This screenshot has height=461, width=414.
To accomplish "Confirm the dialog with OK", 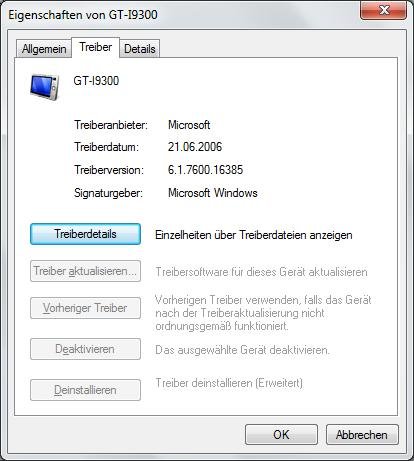I will pyautogui.click(x=281, y=435).
